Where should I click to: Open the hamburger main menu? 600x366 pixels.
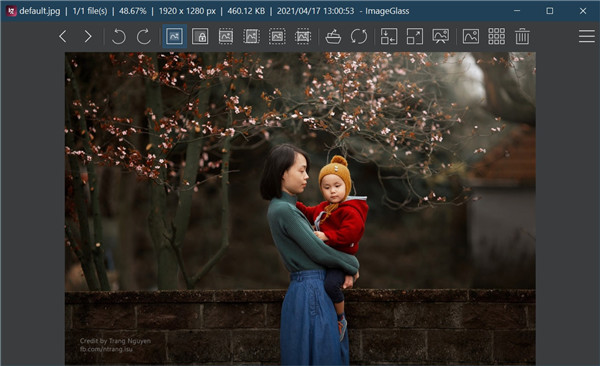[x=587, y=36]
